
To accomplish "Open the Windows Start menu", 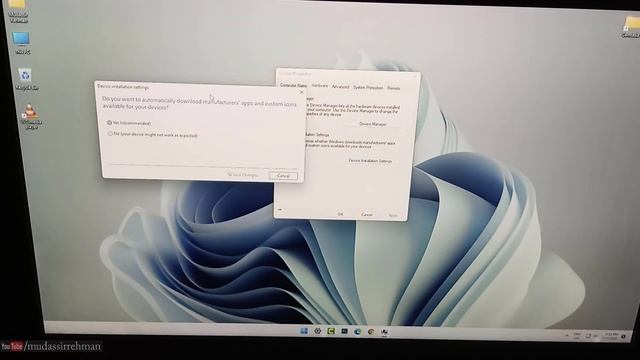I will (304, 331).
